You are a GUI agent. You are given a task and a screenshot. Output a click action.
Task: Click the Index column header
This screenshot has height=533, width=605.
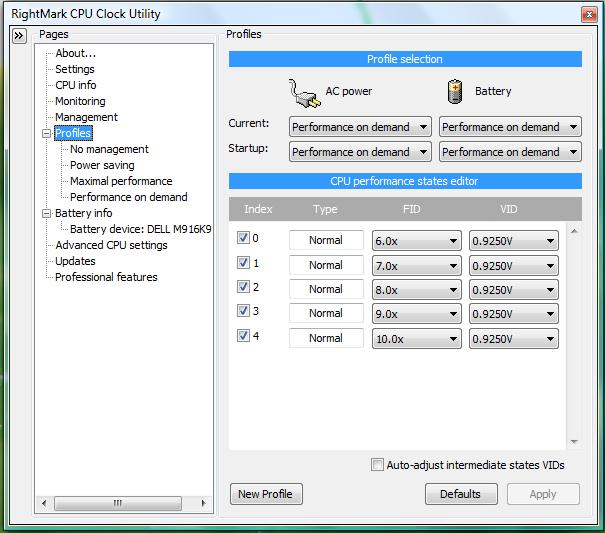258,209
